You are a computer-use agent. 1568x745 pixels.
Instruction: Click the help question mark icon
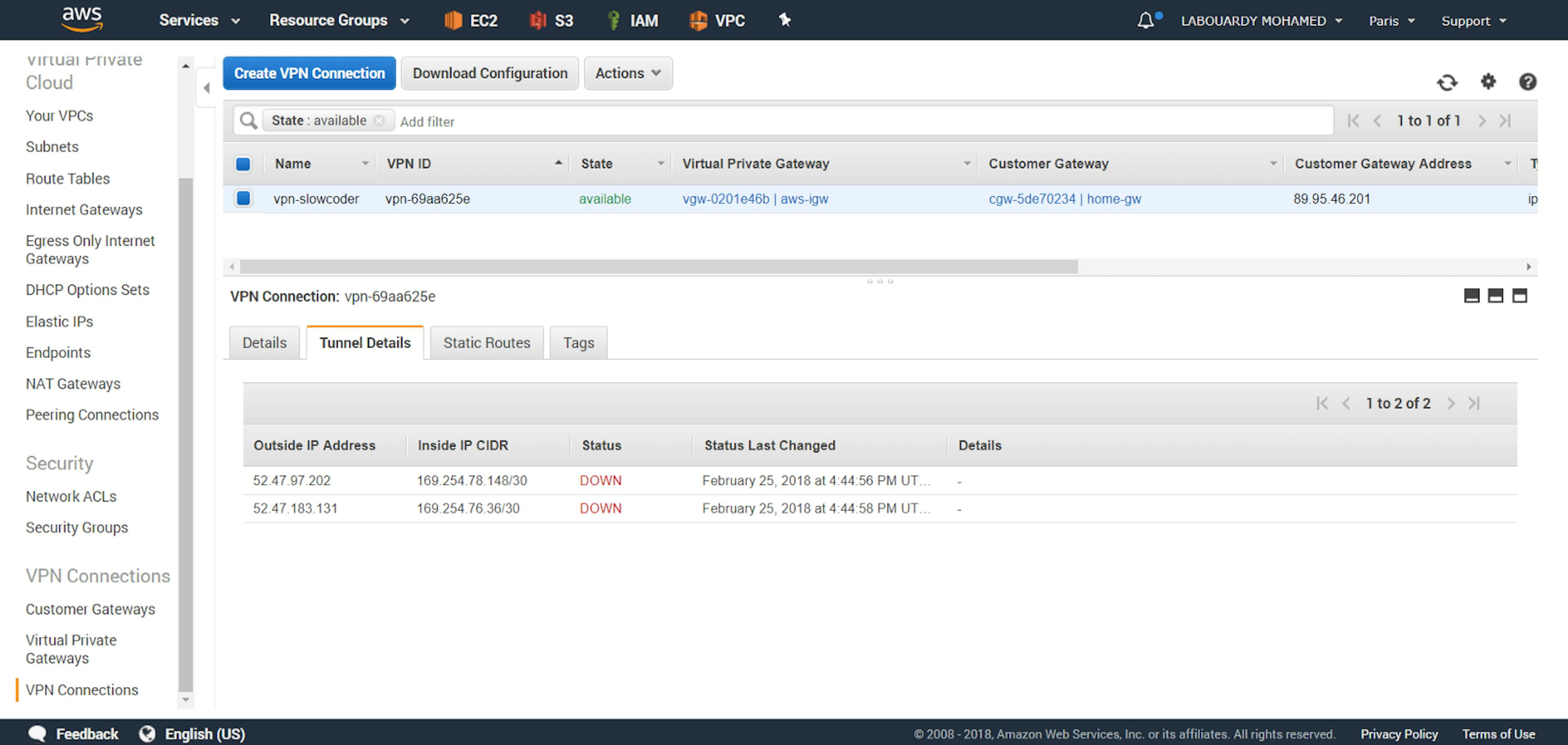tap(1527, 82)
